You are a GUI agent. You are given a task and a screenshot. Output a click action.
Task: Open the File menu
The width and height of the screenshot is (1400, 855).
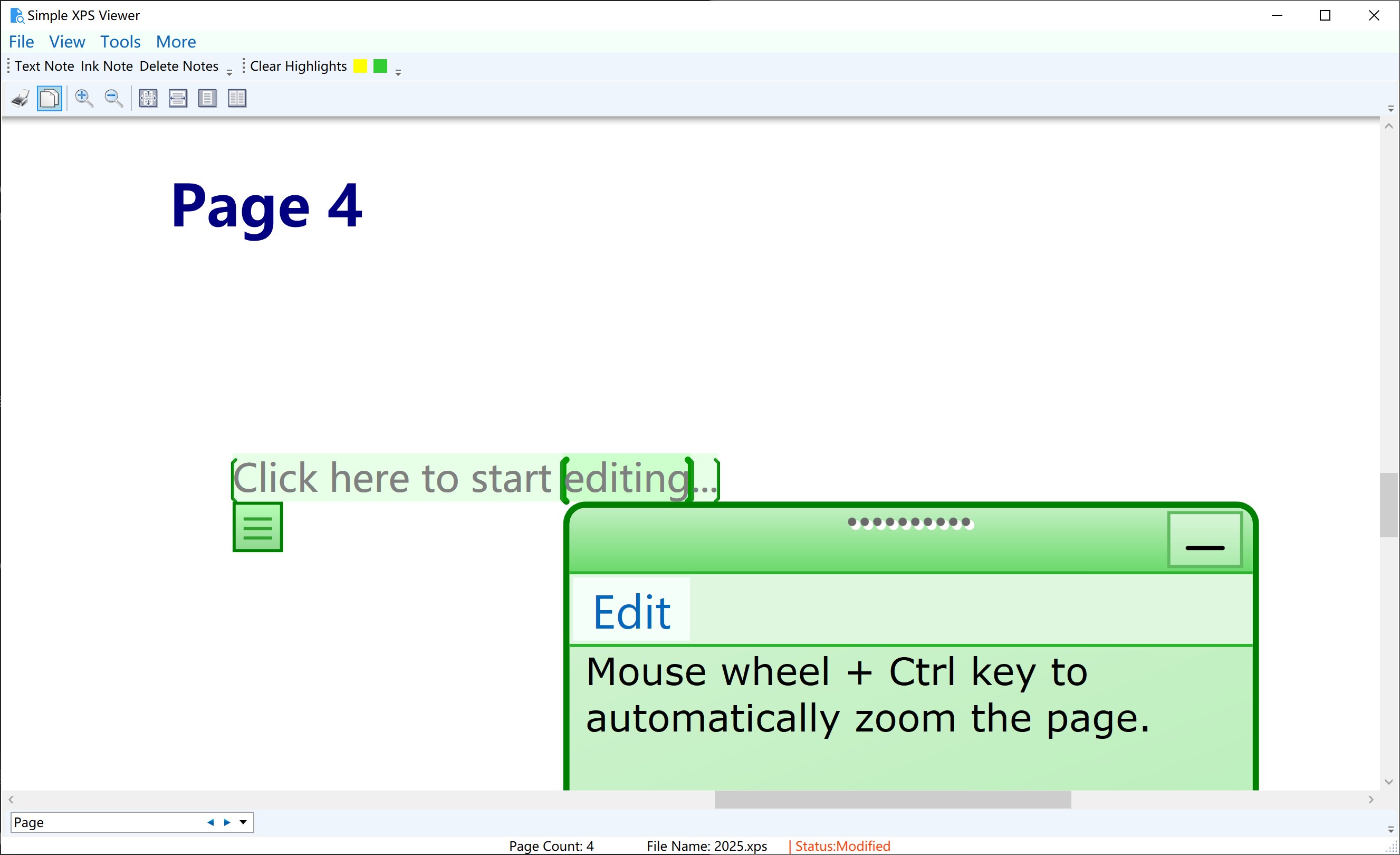[21, 41]
